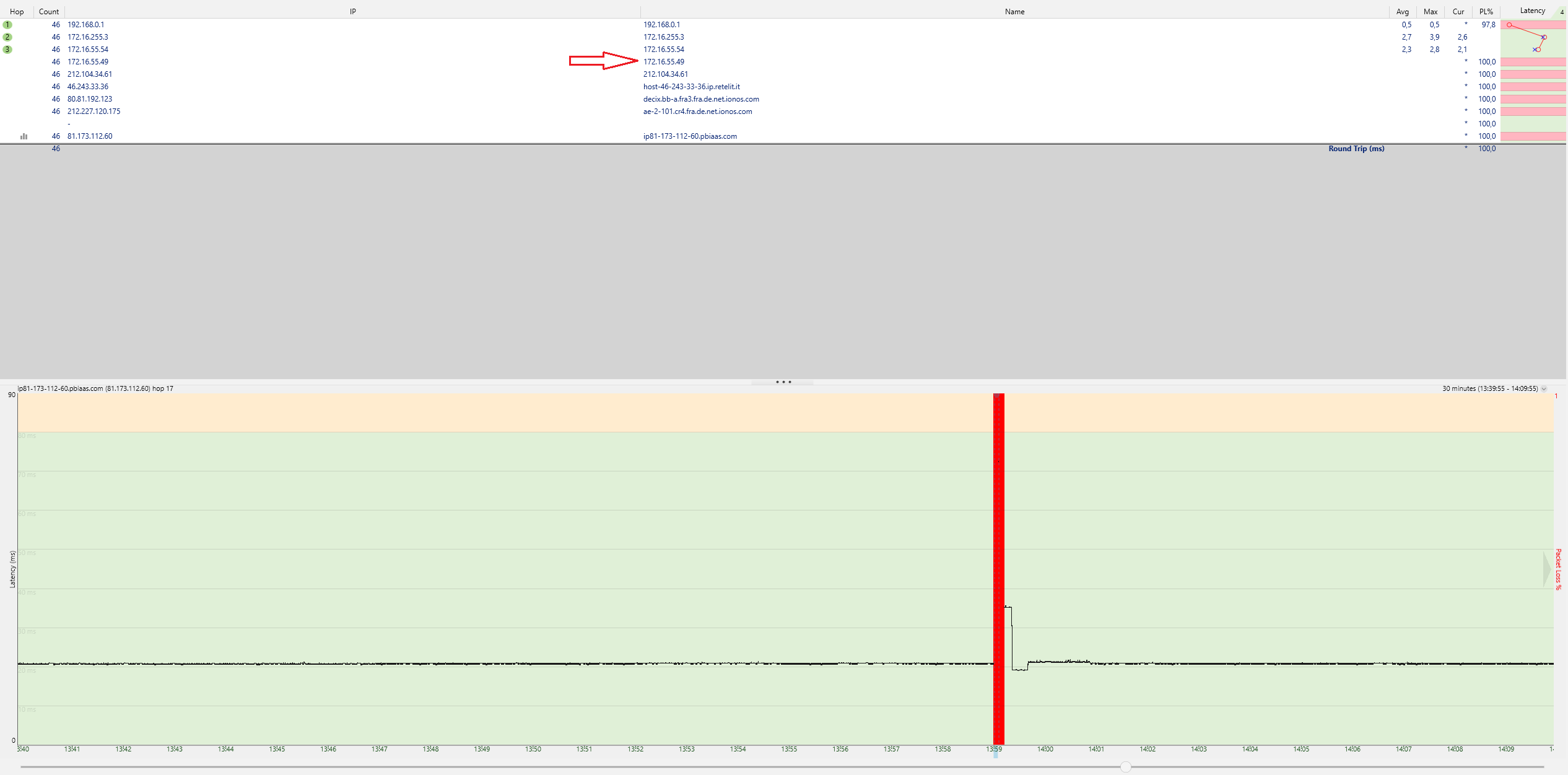
Task: Click the three-dot panel splitter handle
Action: pyautogui.click(x=783, y=382)
